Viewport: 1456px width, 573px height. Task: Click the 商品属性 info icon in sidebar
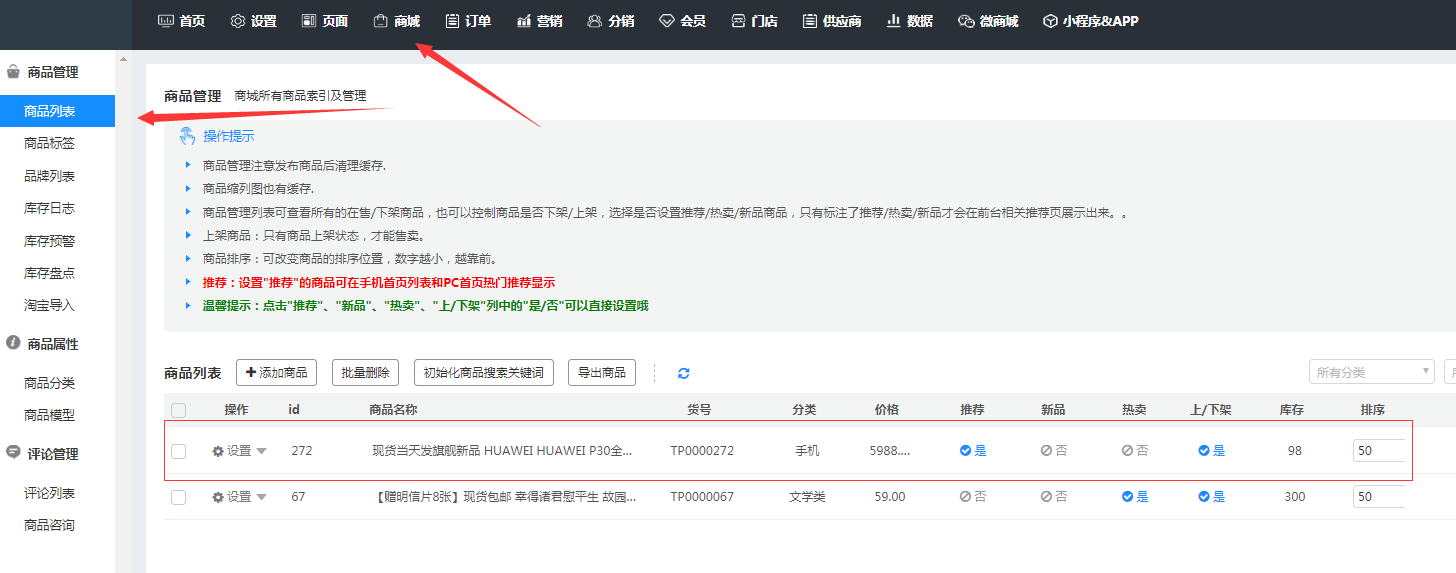(13, 343)
